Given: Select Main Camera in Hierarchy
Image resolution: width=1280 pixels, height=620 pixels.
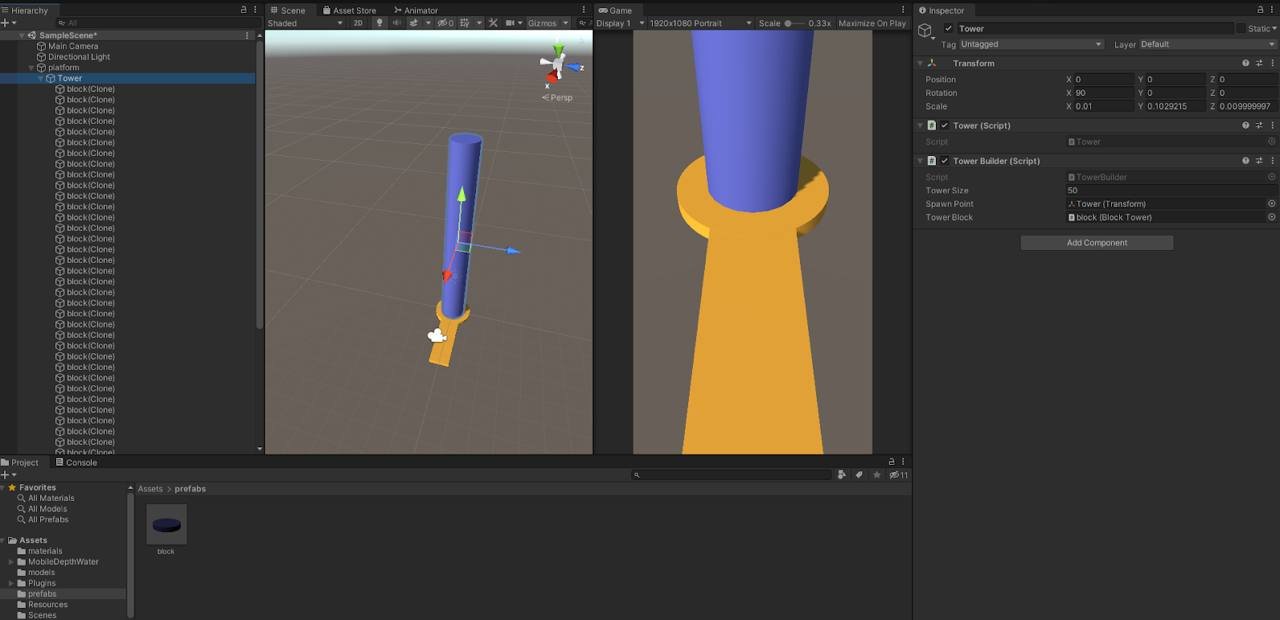Looking at the screenshot, I should pos(73,46).
